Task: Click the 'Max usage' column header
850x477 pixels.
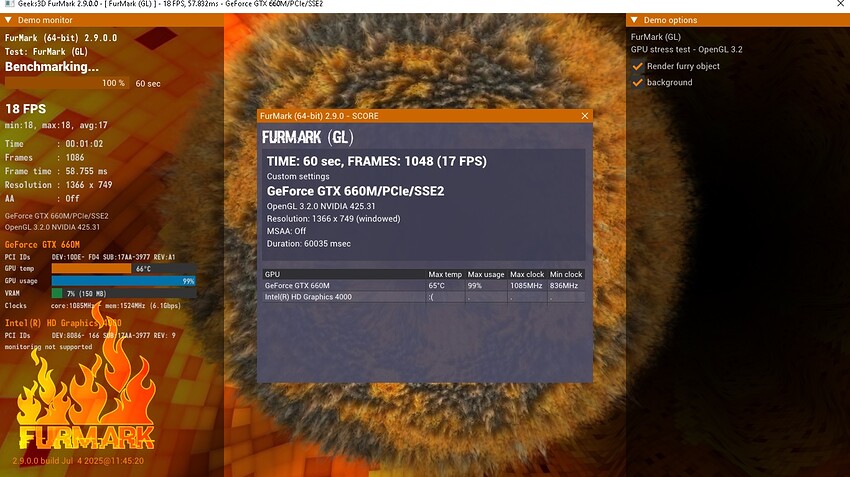Action: click(x=486, y=274)
